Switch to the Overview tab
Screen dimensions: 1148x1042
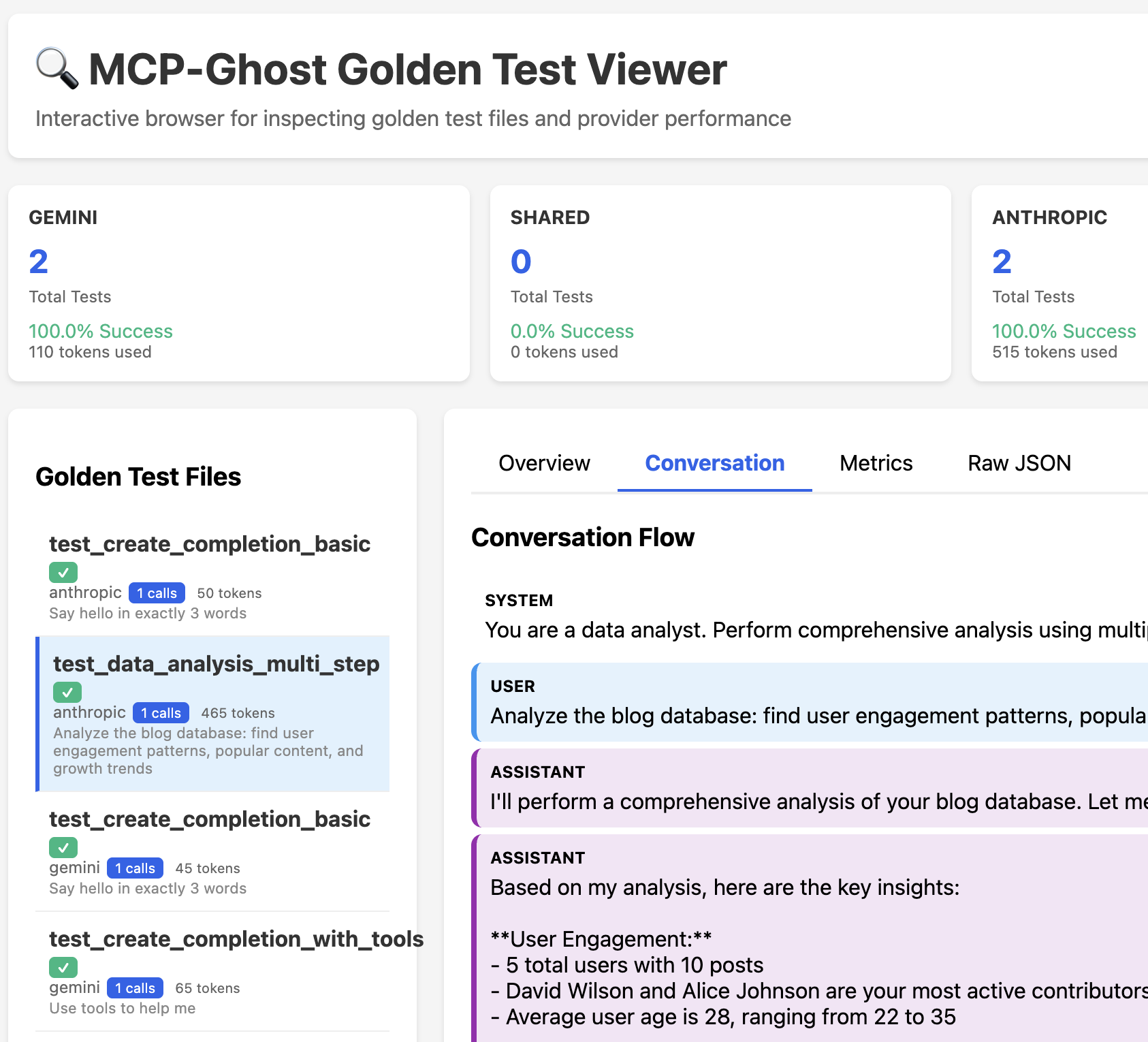(x=544, y=463)
